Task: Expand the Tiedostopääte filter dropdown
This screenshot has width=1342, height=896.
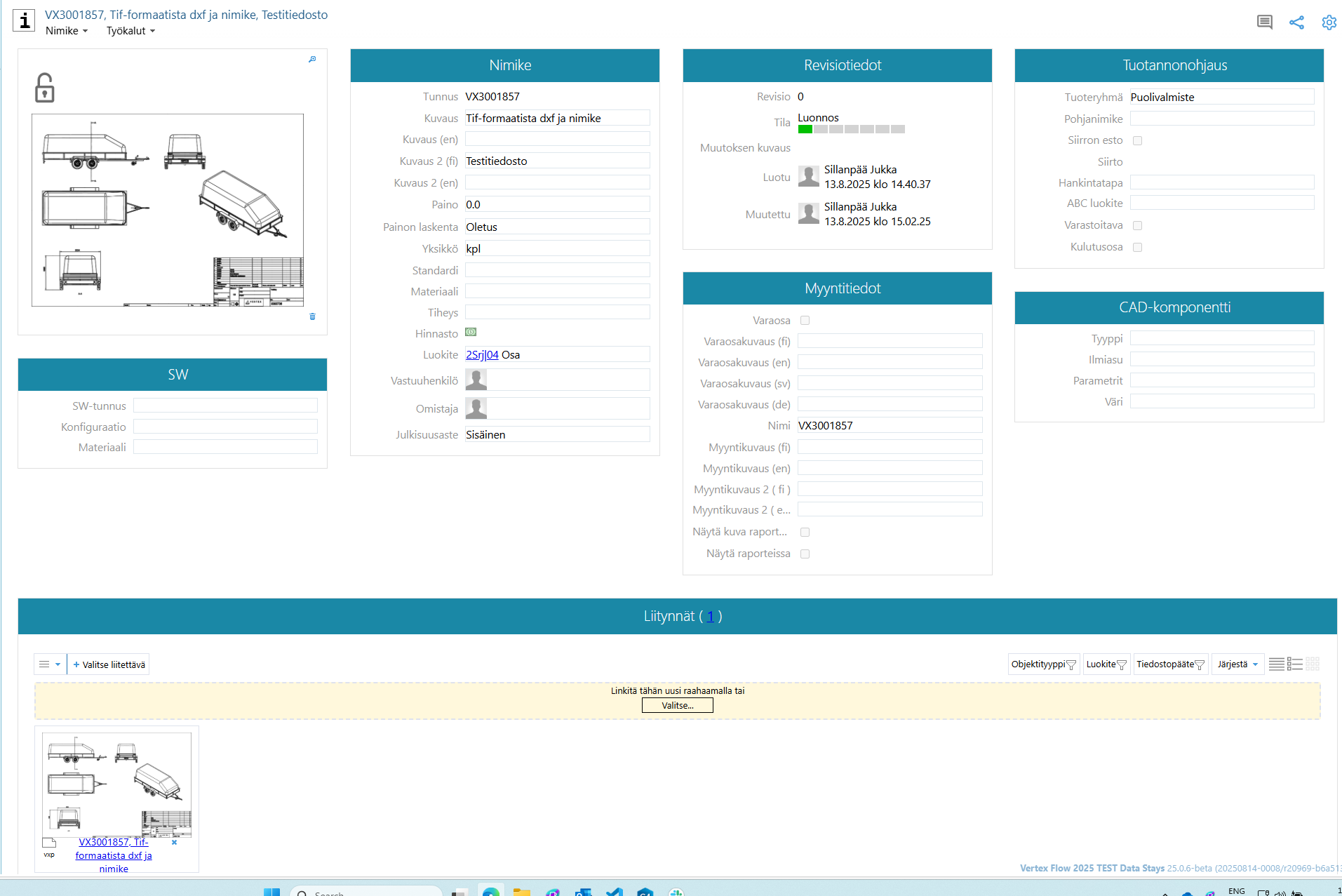Action: 1170,664
